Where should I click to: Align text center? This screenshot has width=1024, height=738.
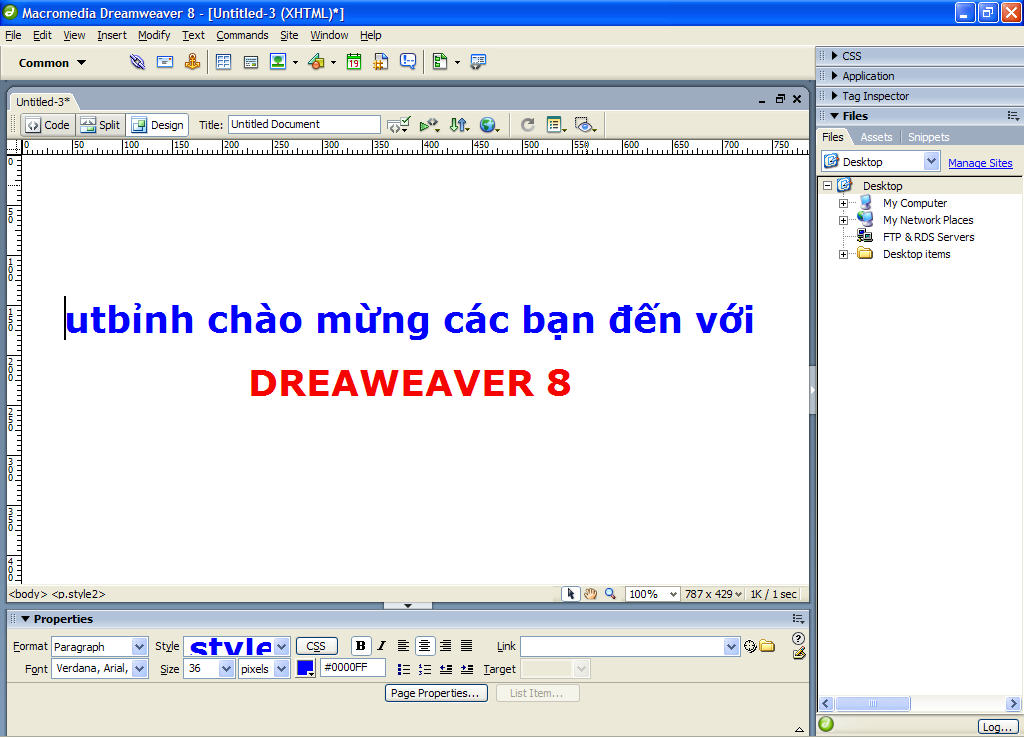(424, 646)
